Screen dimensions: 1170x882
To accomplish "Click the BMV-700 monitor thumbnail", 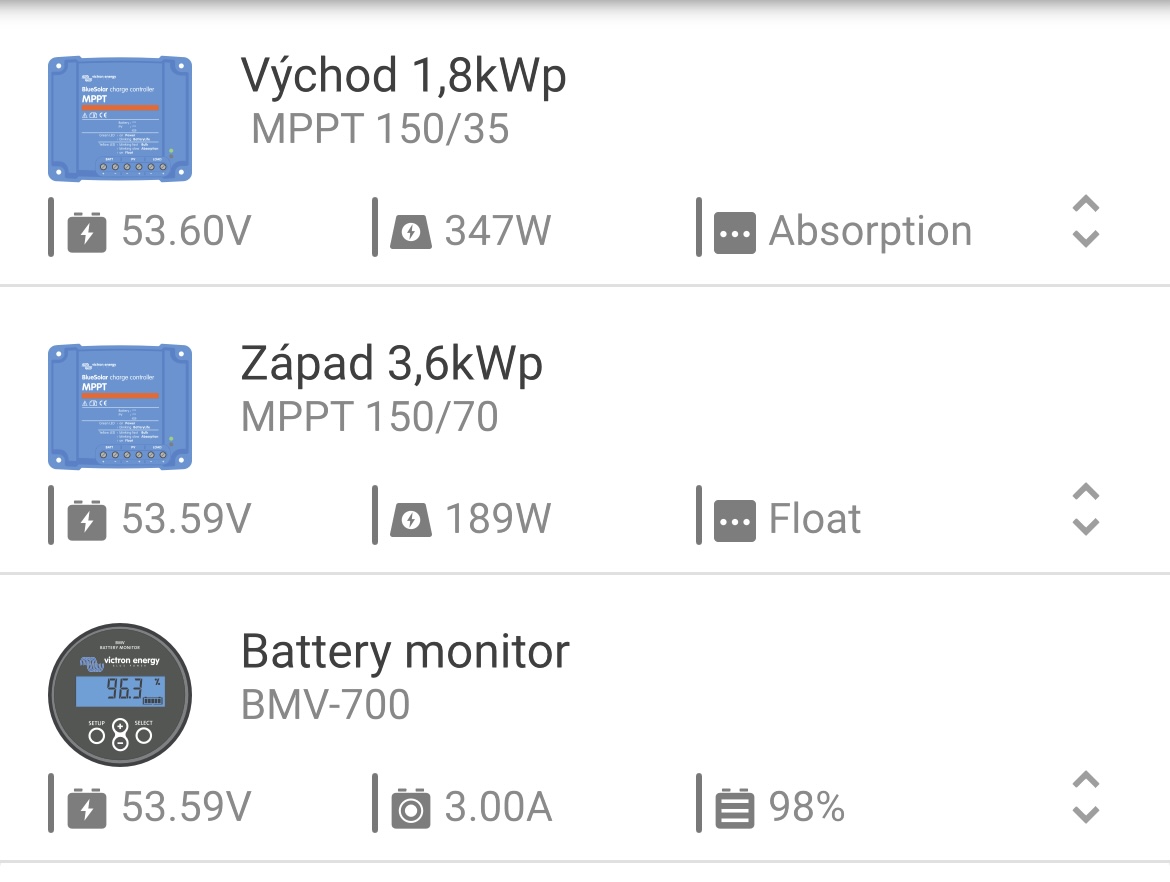I will pos(120,695).
